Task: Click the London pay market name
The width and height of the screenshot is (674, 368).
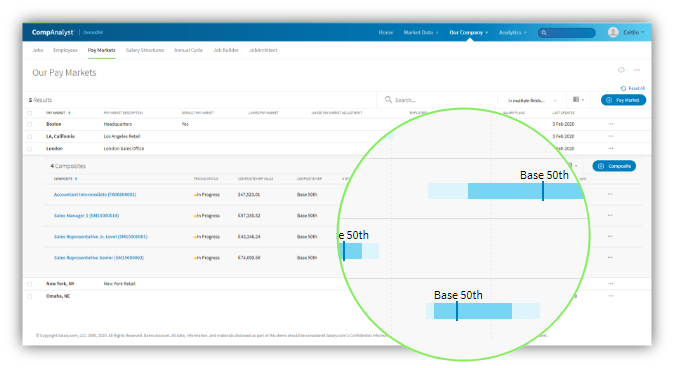Action: [x=55, y=149]
